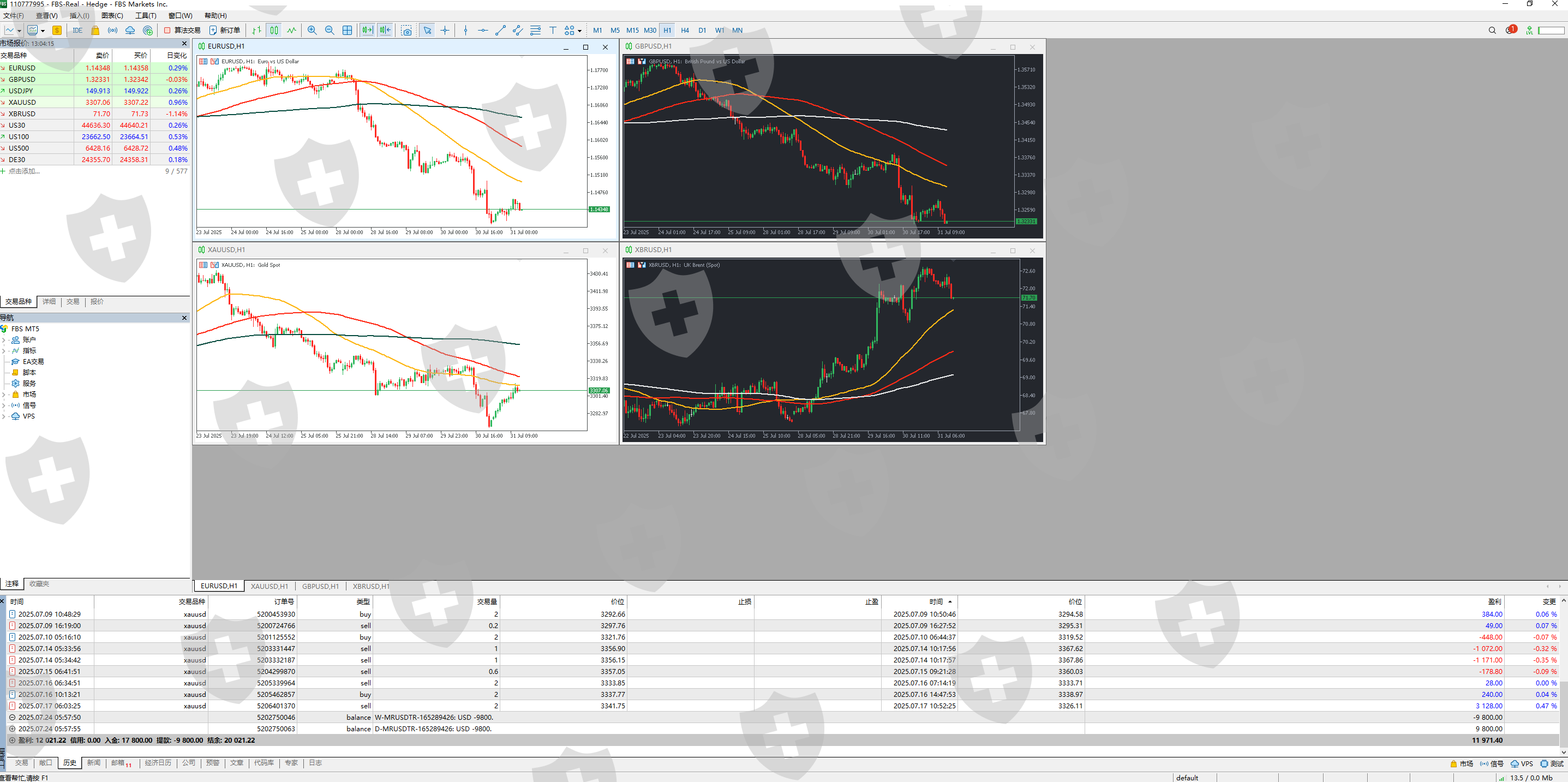This screenshot has height=782, width=1568.
Task: Select the trendline drawing tool
Action: pos(500,31)
